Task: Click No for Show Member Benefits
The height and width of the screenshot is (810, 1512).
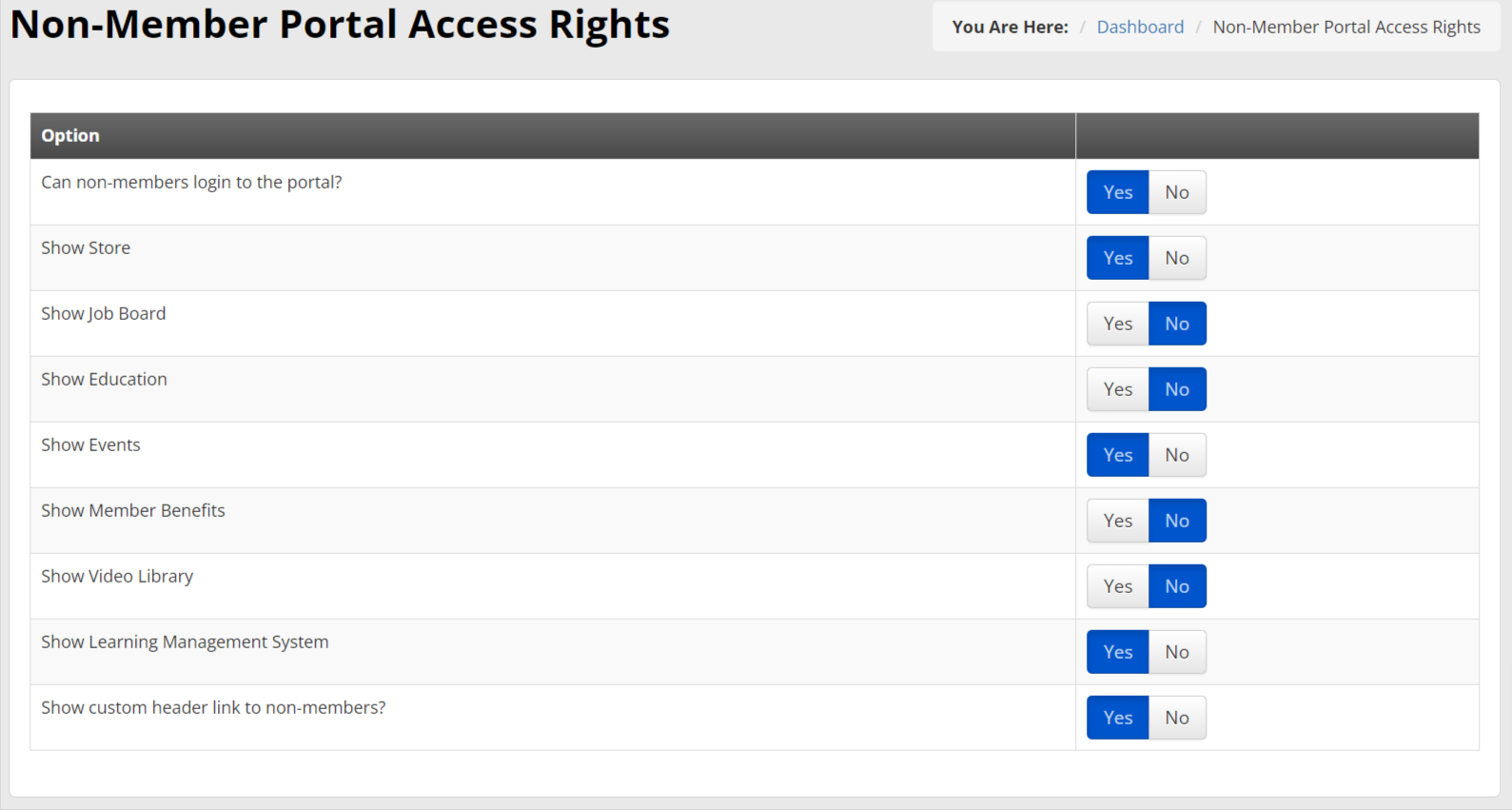Action: point(1177,521)
